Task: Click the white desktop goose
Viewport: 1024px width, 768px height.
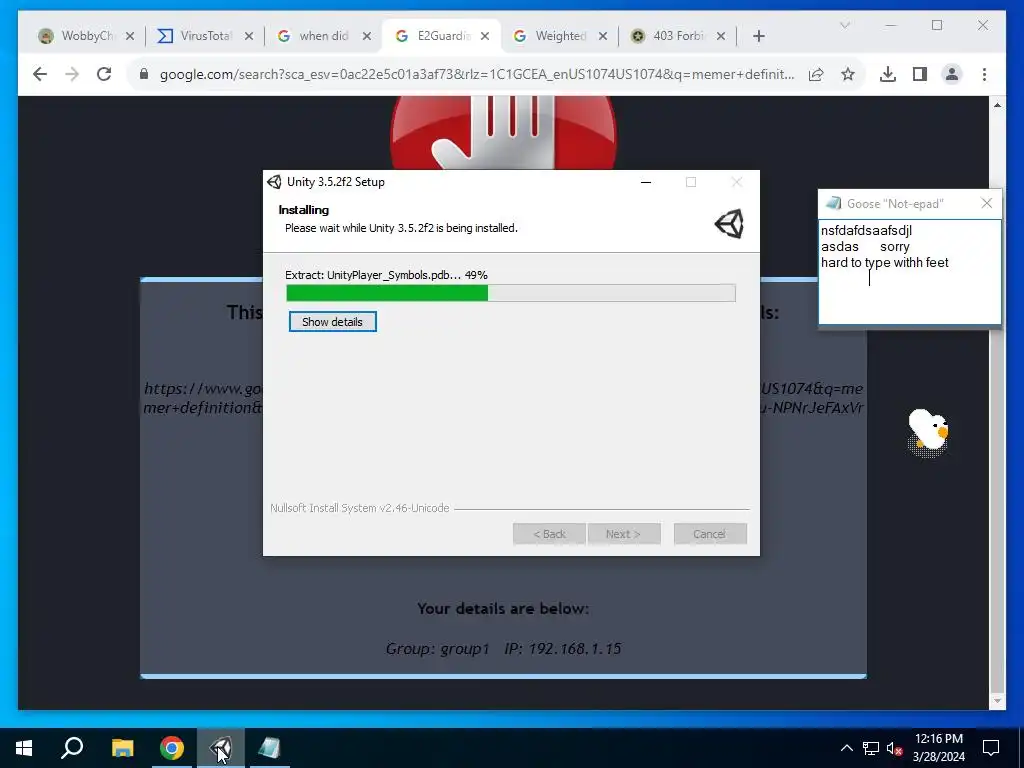Action: point(928,432)
